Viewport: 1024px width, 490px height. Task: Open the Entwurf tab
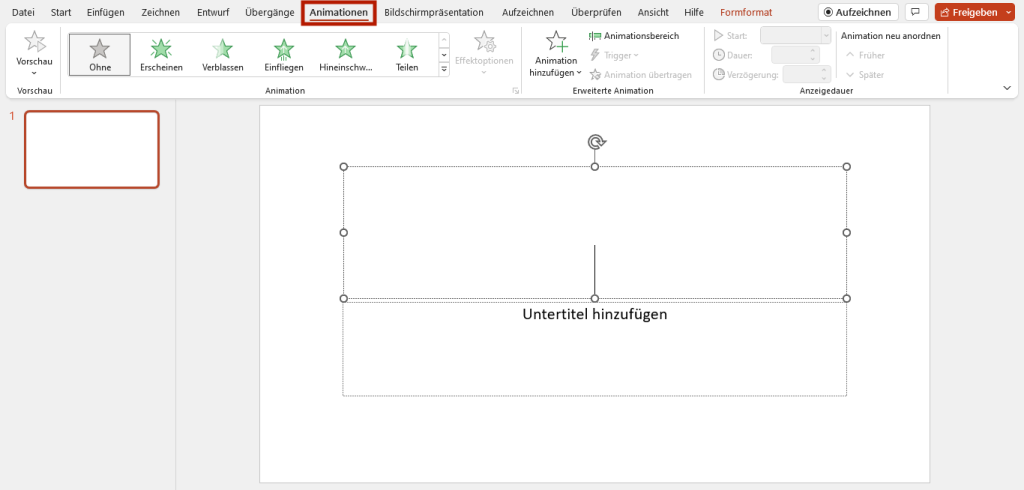click(212, 12)
